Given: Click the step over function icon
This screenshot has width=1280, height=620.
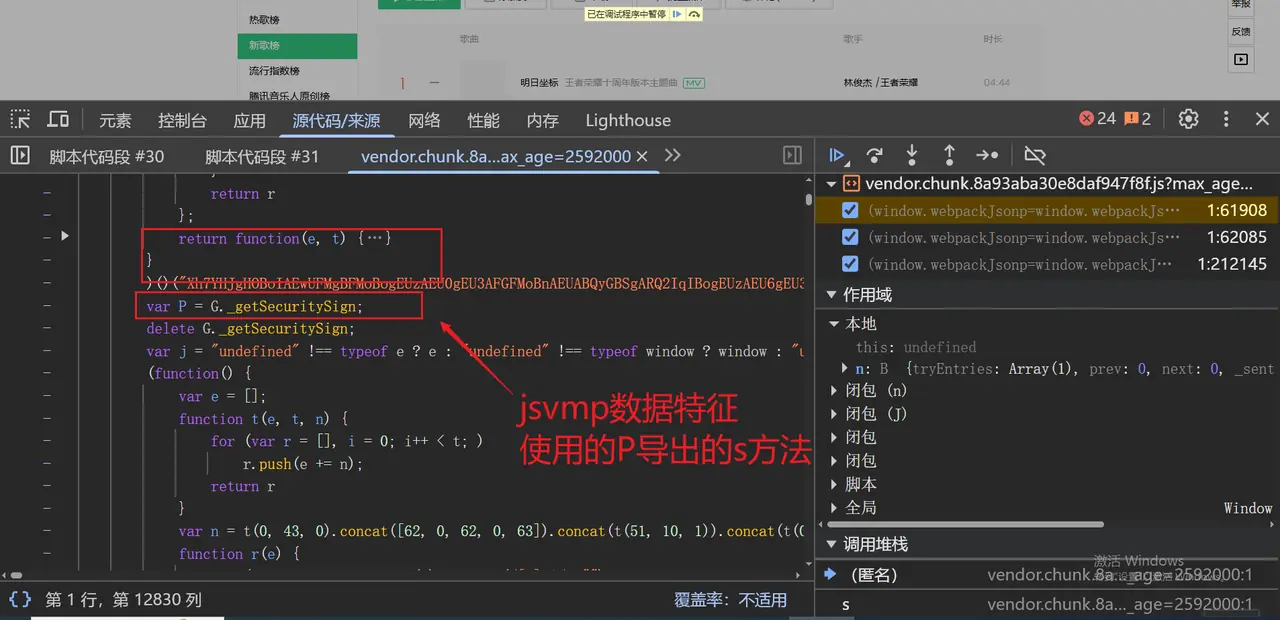Looking at the screenshot, I should (874, 155).
